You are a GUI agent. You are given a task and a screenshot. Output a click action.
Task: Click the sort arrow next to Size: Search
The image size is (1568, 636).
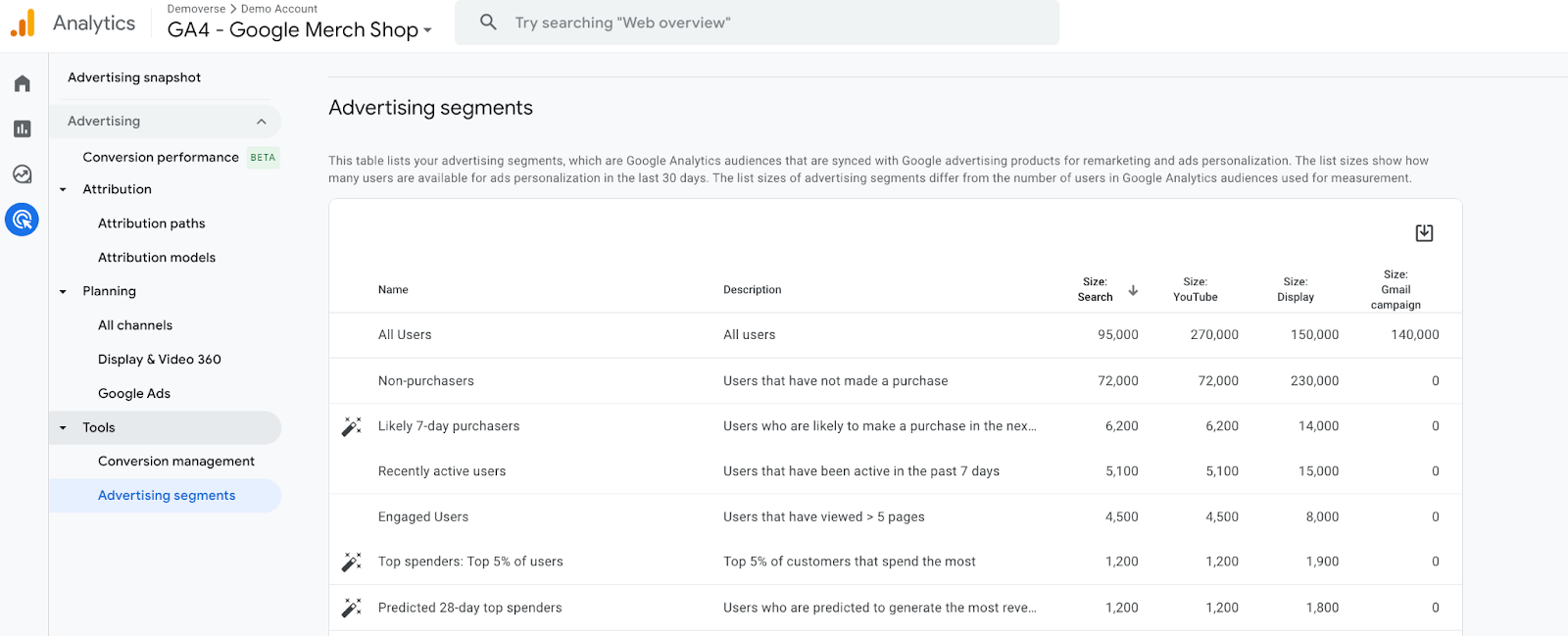1133,290
